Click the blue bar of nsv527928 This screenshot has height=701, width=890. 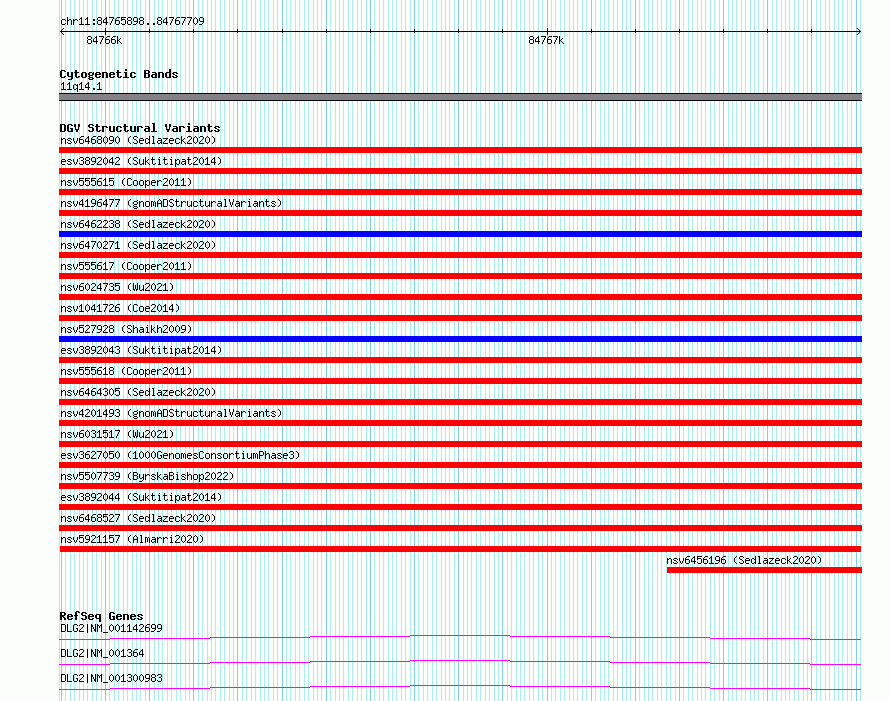point(460,339)
